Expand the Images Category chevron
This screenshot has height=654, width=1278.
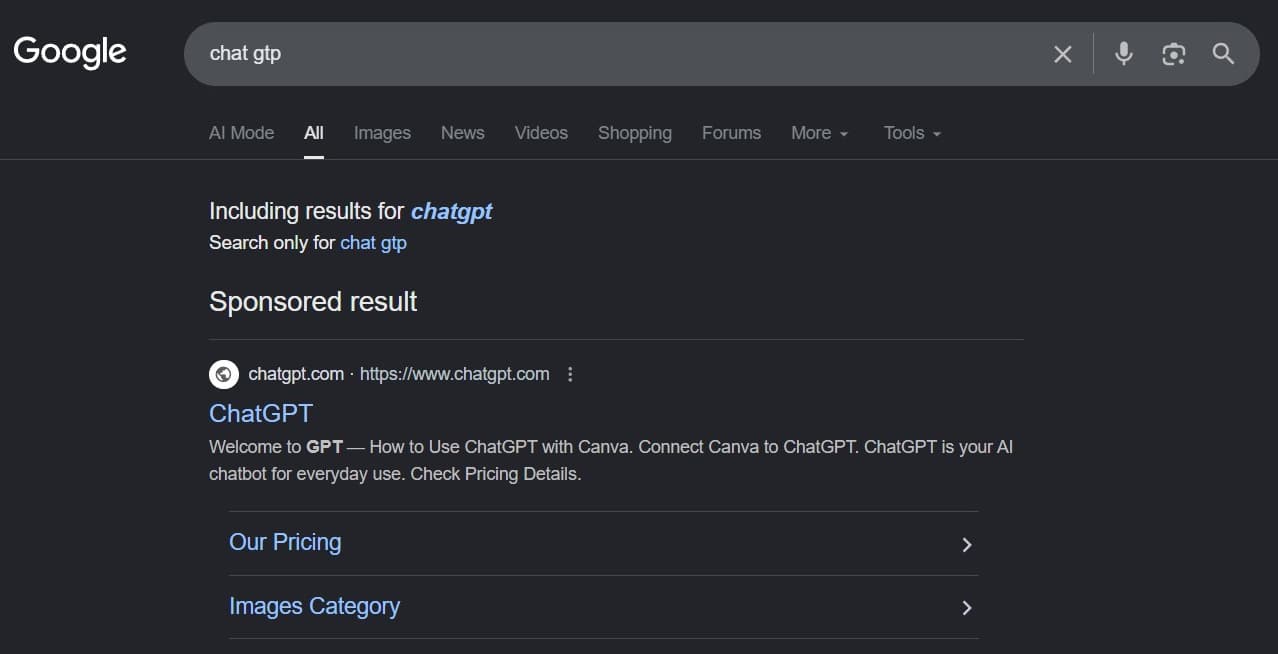967,608
